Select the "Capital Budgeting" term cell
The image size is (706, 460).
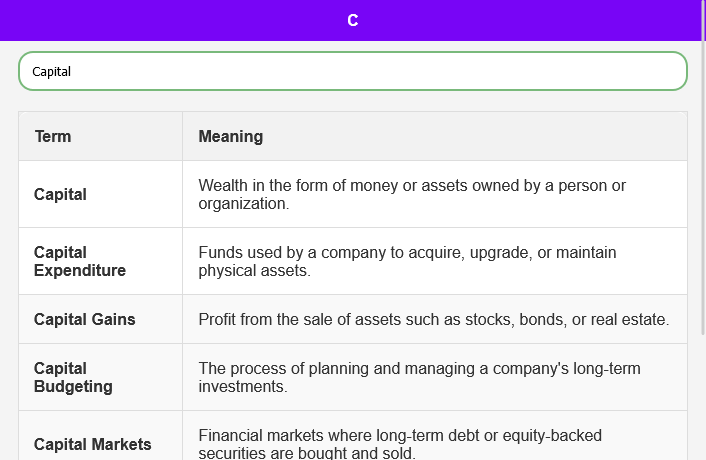click(73, 377)
